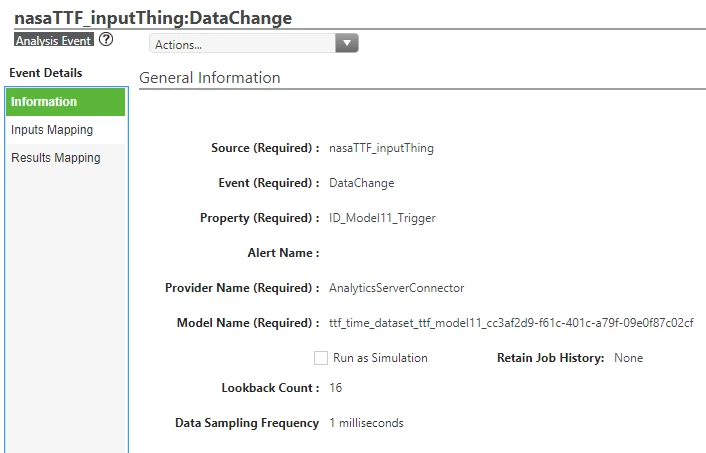Open the Actions dropdown arrow
The image size is (706, 453).
[347, 44]
